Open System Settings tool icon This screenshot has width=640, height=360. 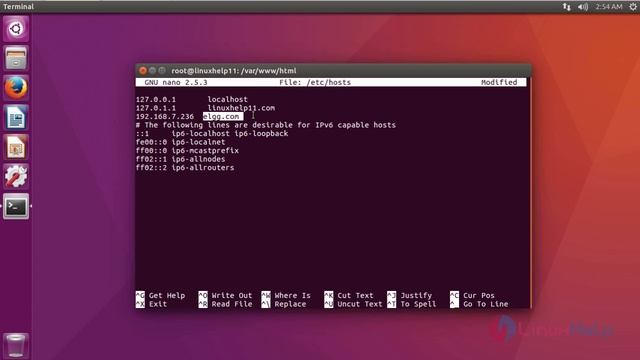16,176
